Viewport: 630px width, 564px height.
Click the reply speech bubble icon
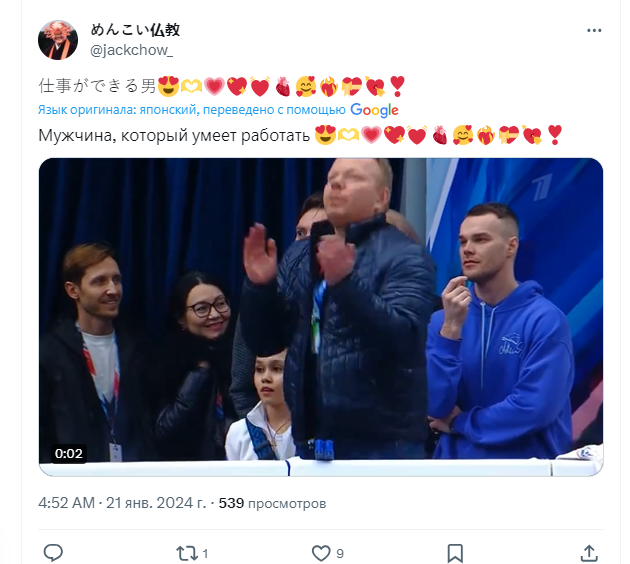(53, 553)
